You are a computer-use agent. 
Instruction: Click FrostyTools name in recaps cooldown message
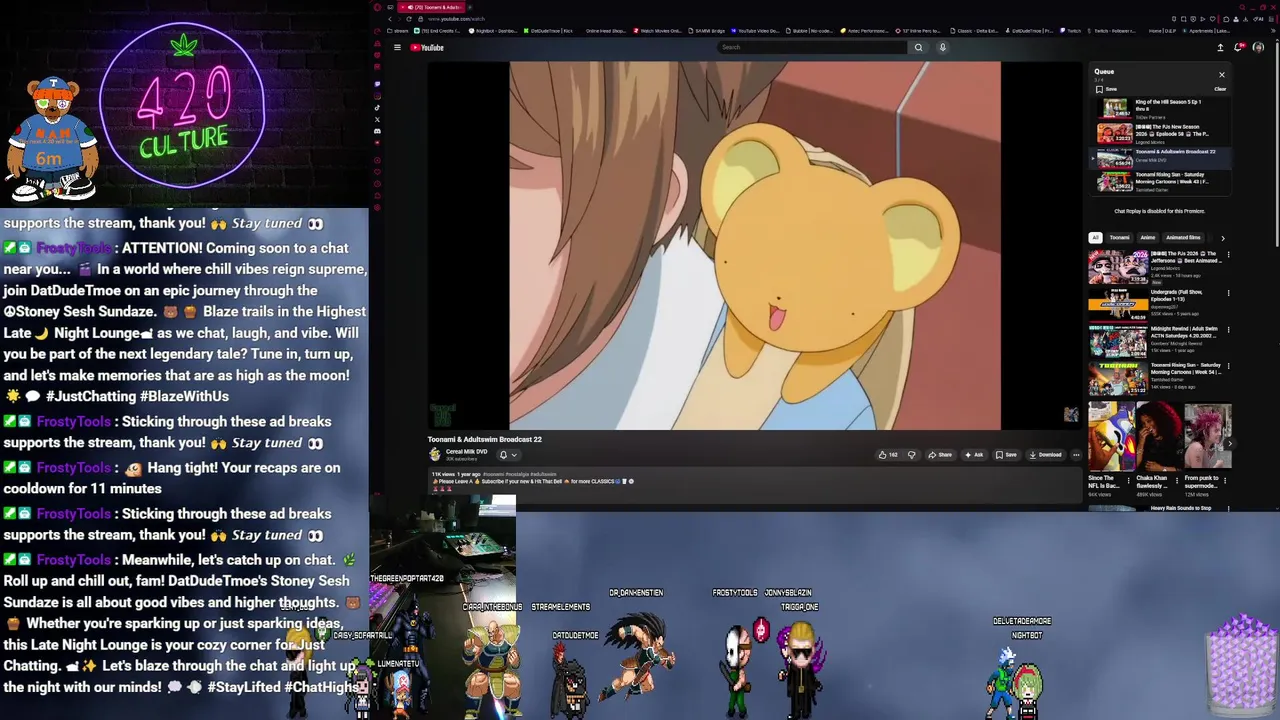[x=74, y=468]
